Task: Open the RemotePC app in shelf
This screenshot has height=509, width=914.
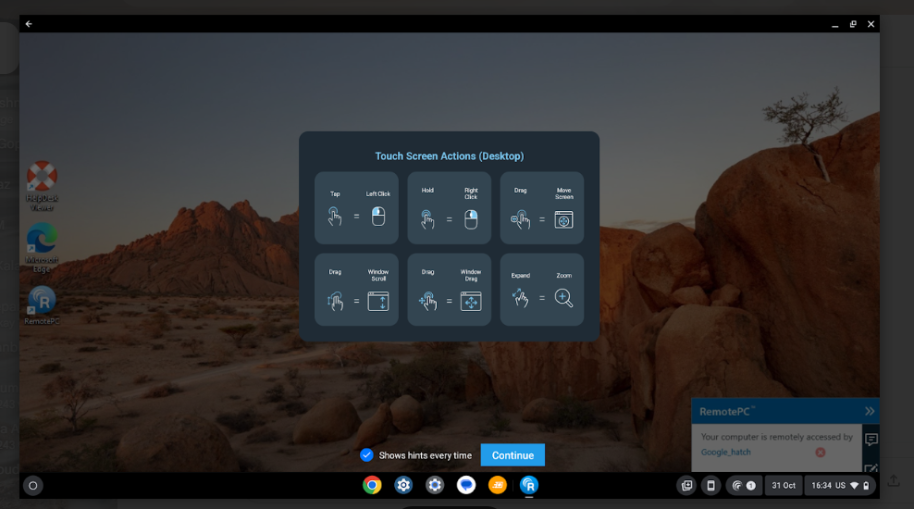Action: tap(529, 485)
